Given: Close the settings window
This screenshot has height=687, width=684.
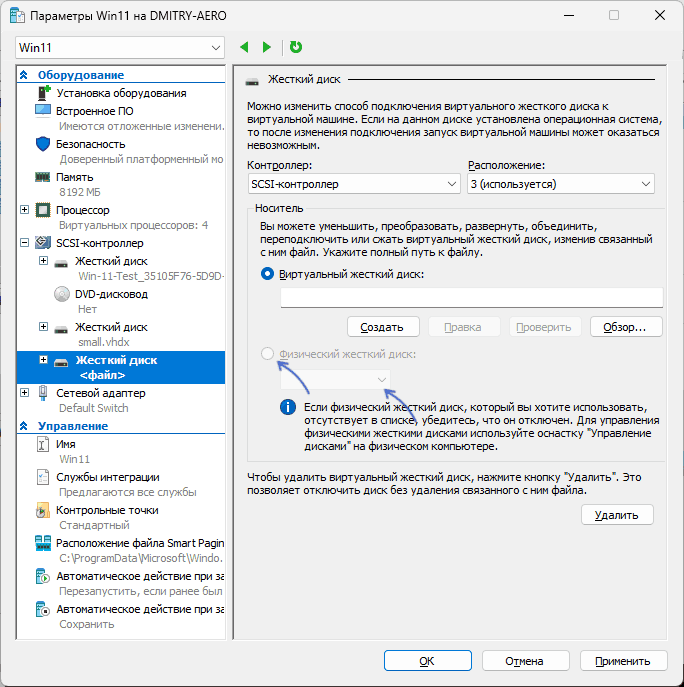Looking at the screenshot, I should tap(660, 15).
